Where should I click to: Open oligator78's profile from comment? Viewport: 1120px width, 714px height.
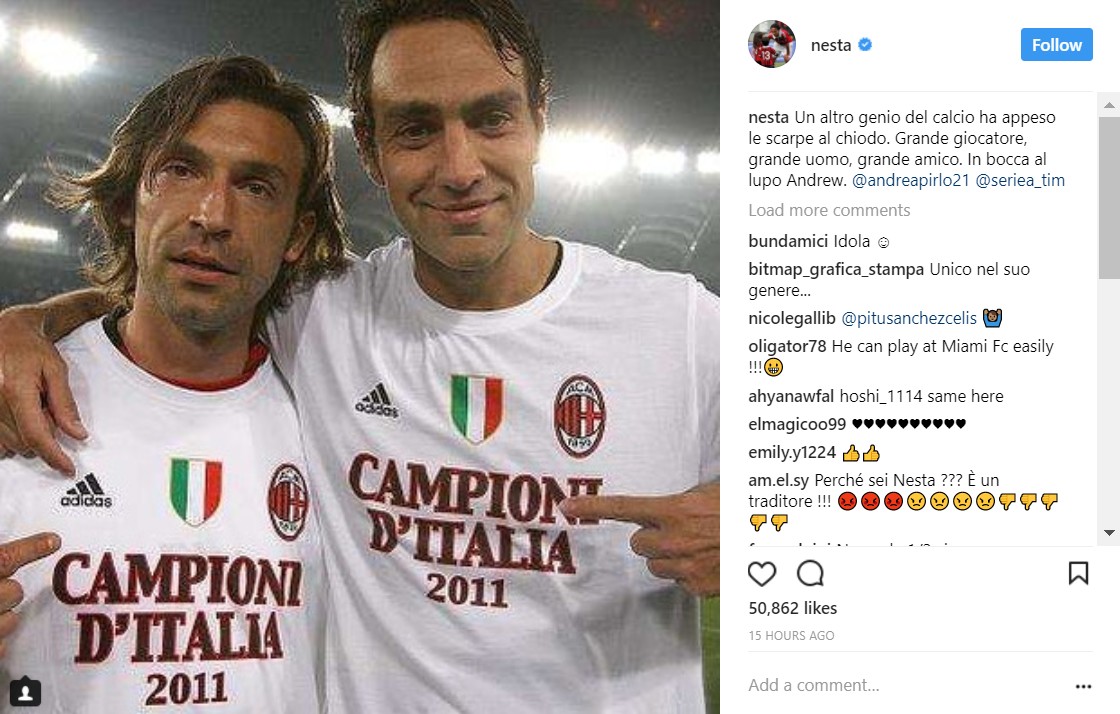point(787,346)
